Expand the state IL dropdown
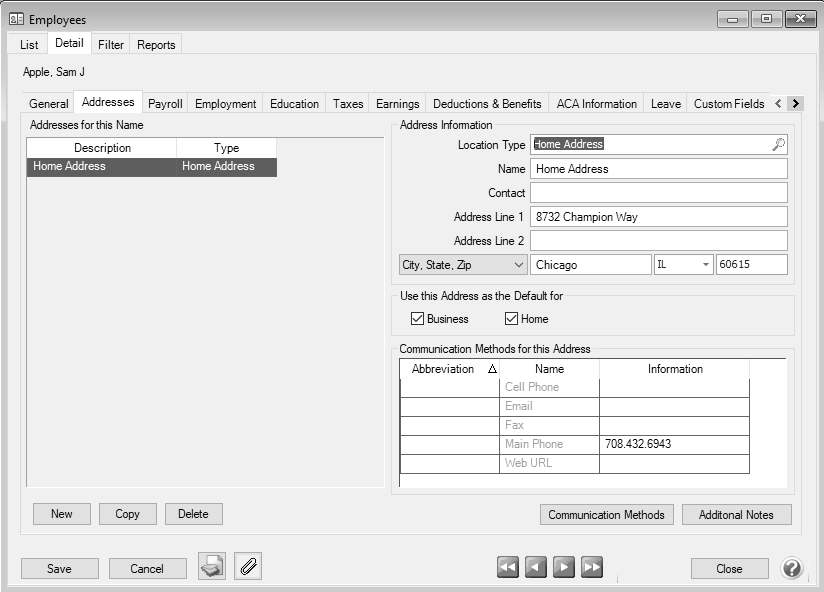 click(x=706, y=265)
